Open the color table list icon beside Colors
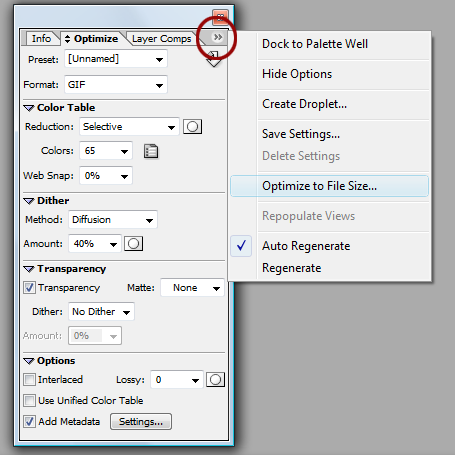 point(151,151)
